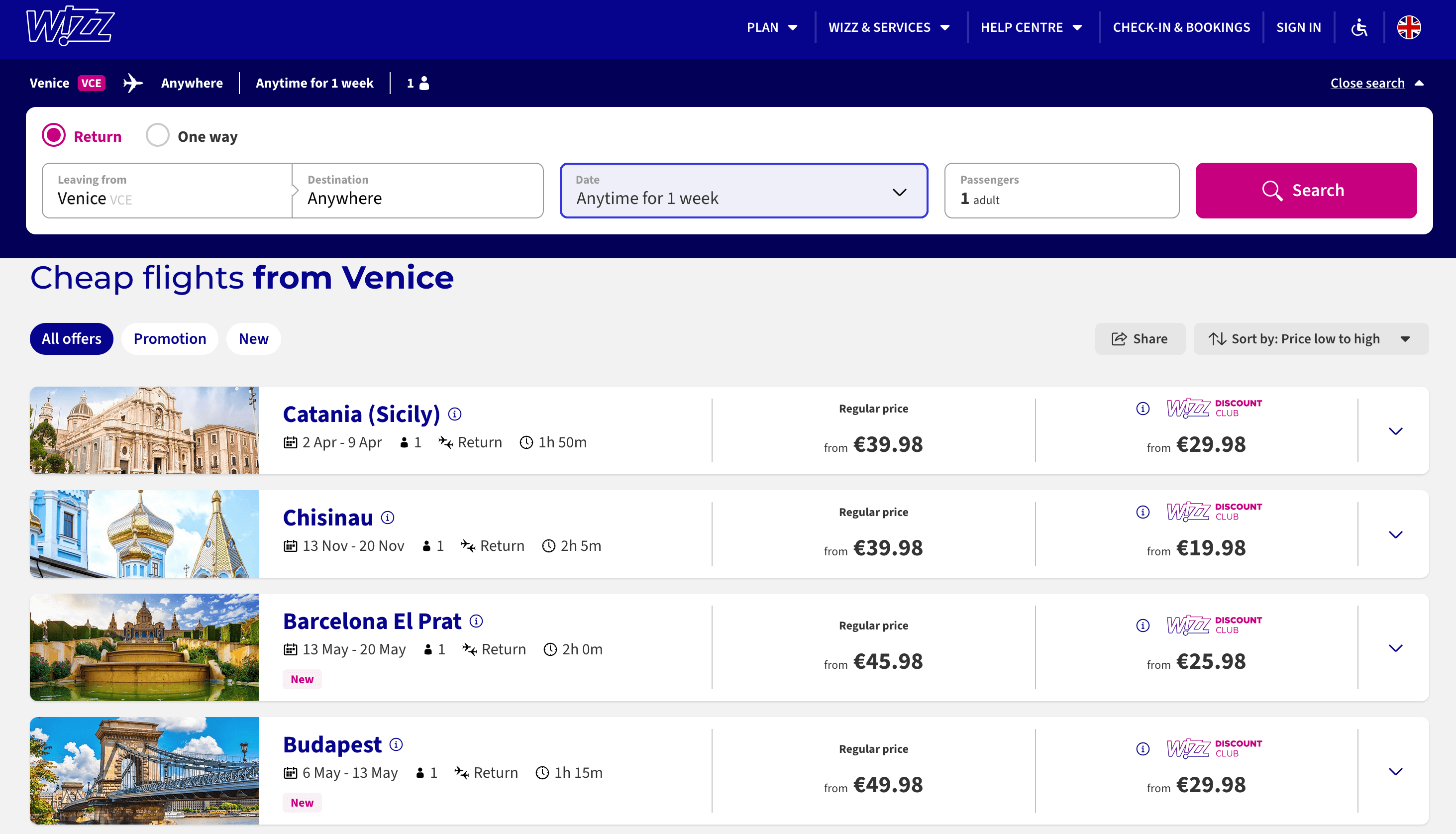Select the Return radio button

[55, 136]
